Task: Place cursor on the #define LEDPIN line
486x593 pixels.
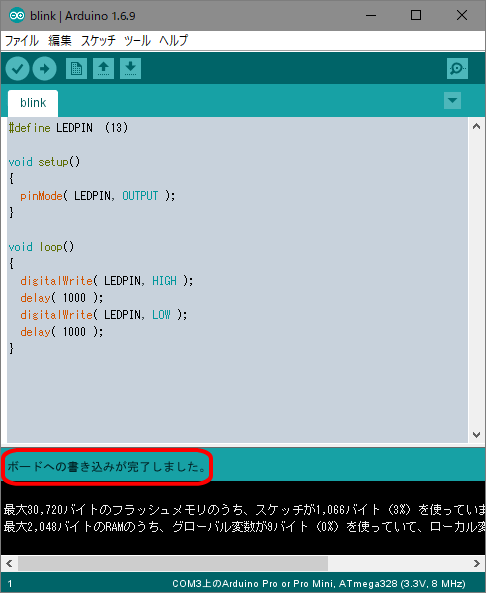Action: pos(68,128)
